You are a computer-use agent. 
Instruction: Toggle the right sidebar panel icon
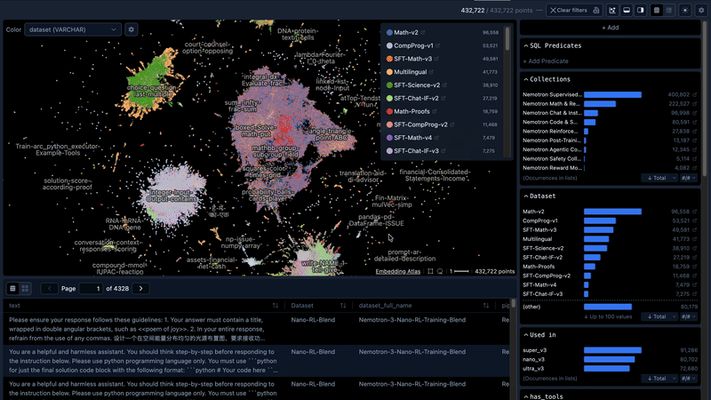click(x=640, y=10)
